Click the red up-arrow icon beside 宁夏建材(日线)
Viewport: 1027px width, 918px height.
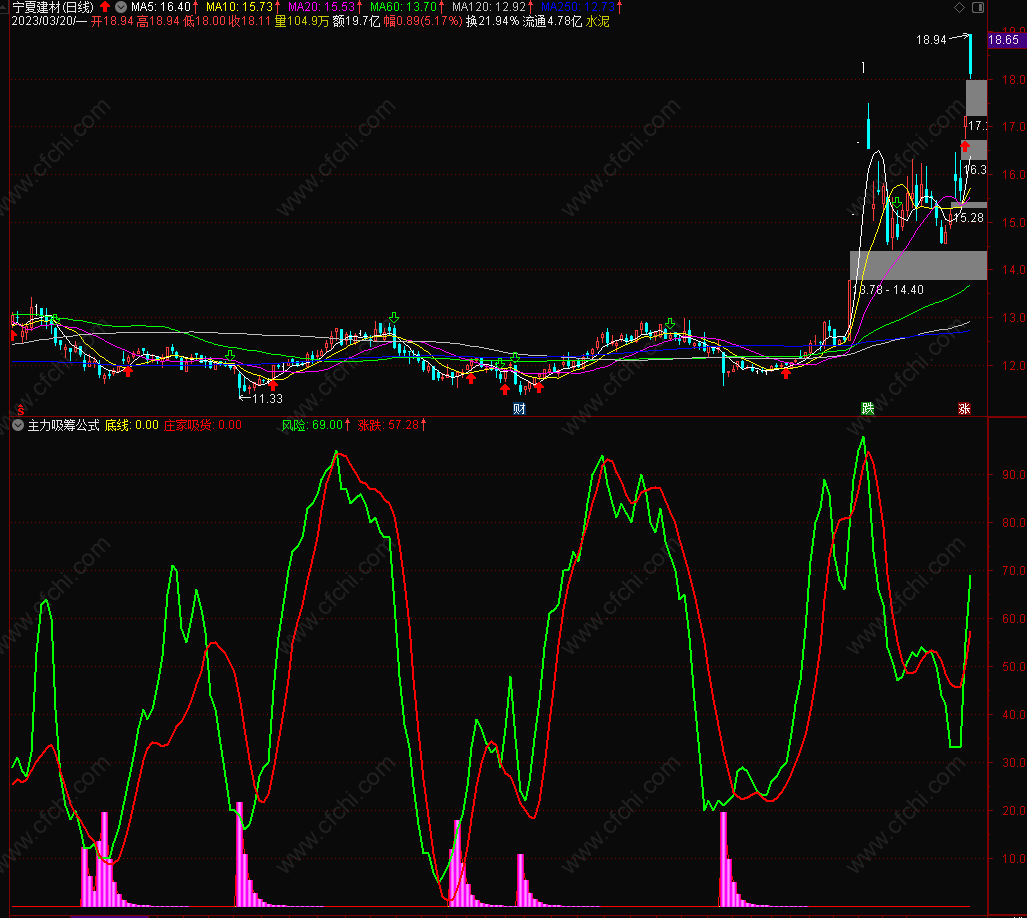click(x=105, y=7)
